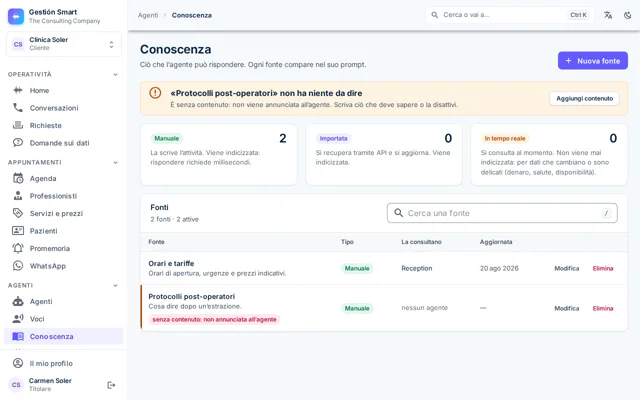This screenshot has height=400, width=640.
Task: Click the search magnifier in the top bar
Action: (x=435, y=15)
